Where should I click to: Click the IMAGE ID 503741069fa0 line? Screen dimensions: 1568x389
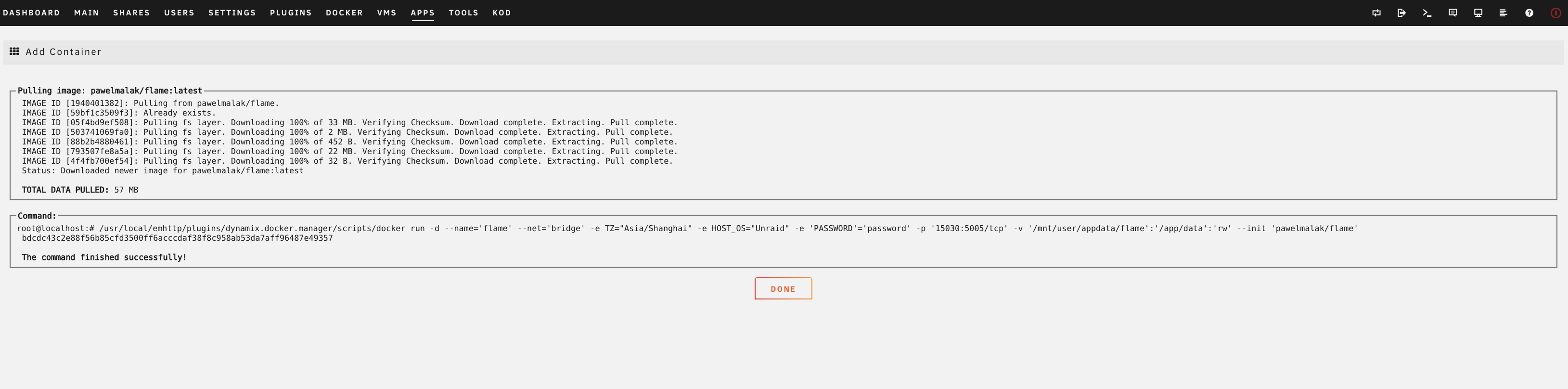(347, 132)
